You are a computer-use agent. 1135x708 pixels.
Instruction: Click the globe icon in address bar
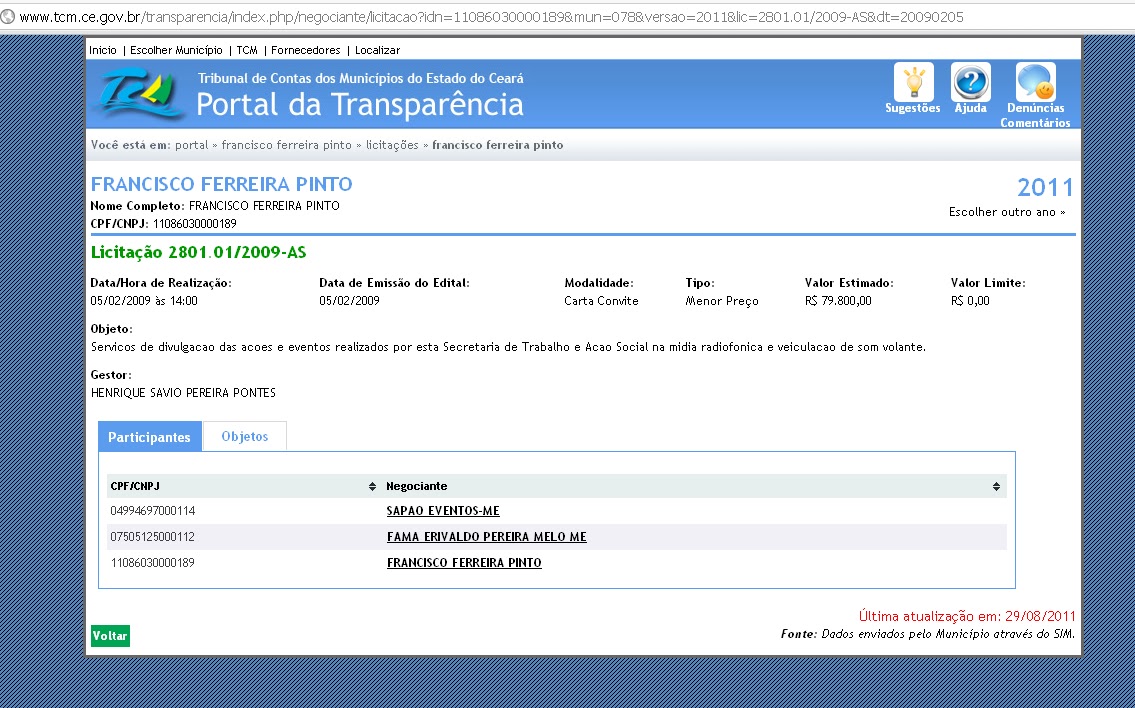pyautogui.click(x=8, y=17)
